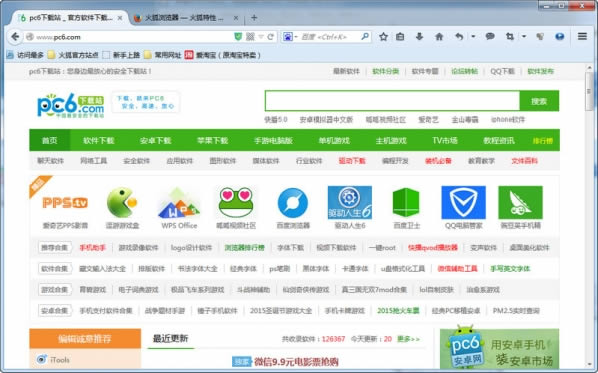Open the 新手上路 bookmark
Image resolution: width=598 pixels, height=373 pixels.
(x=121, y=55)
